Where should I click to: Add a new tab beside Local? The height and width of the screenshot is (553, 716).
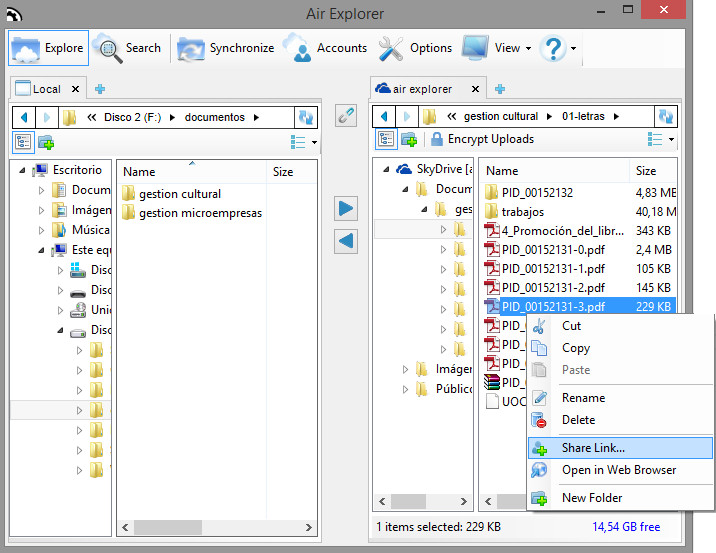point(100,89)
